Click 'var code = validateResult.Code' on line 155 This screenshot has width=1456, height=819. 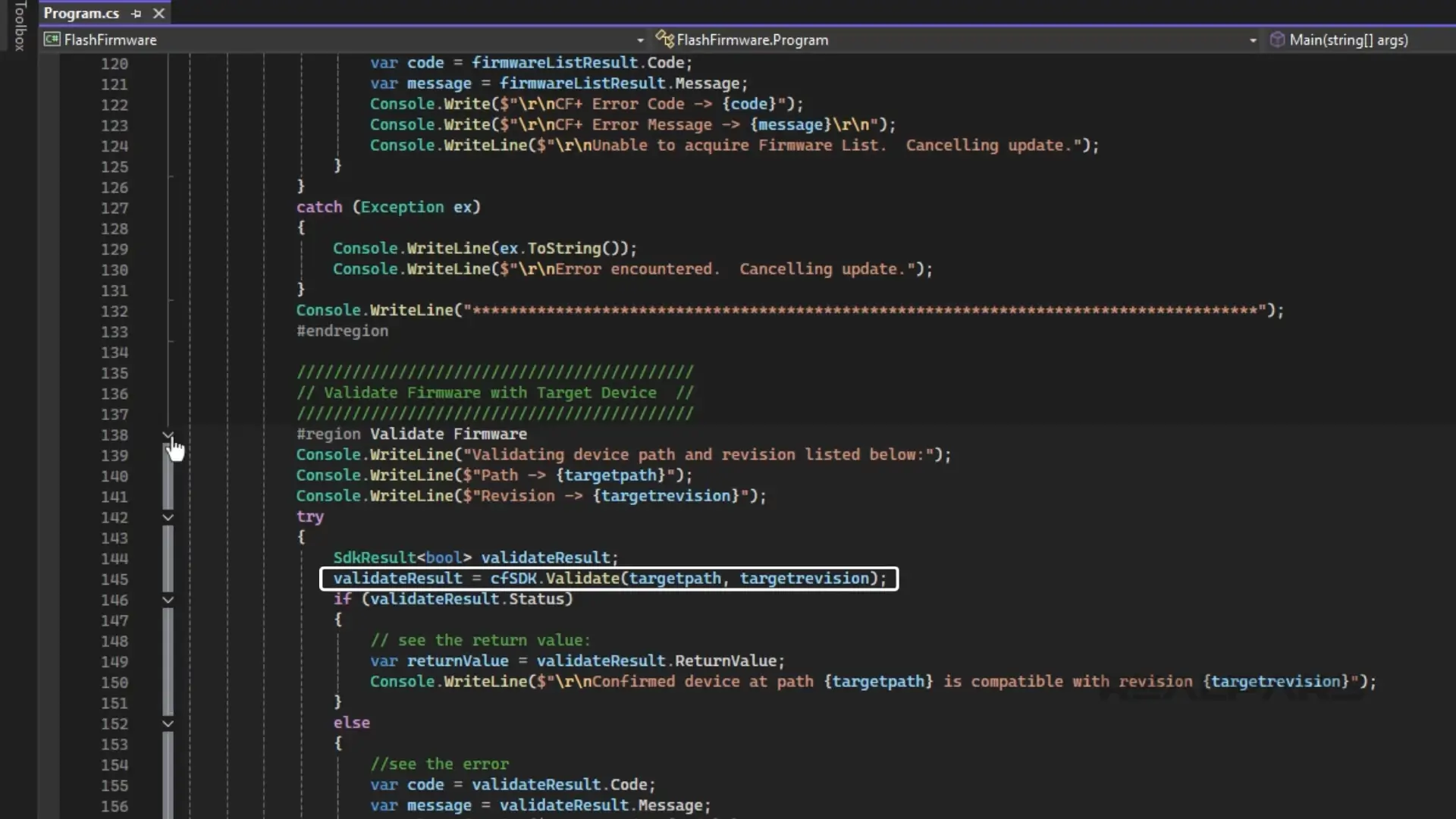[513, 785]
